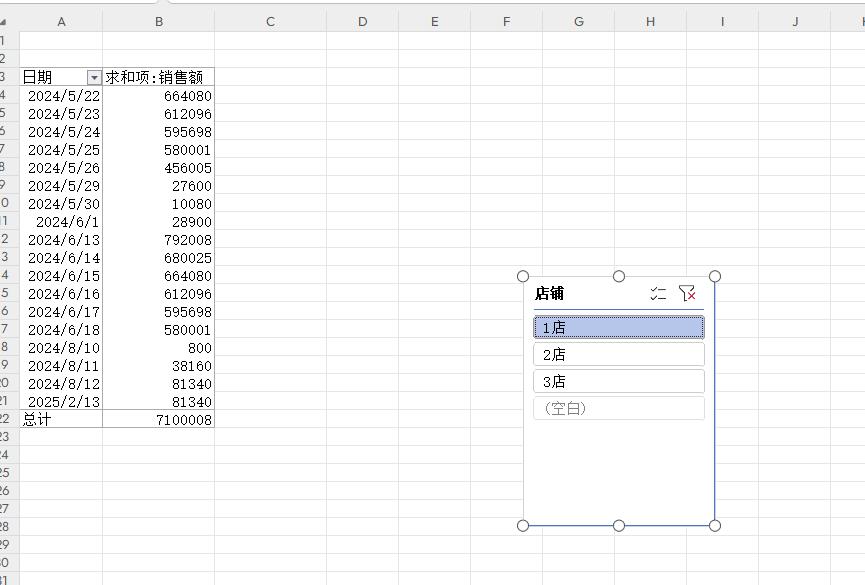The height and width of the screenshot is (585, 865).
Task: Select the grand total value 7100008
Action: pos(159,419)
